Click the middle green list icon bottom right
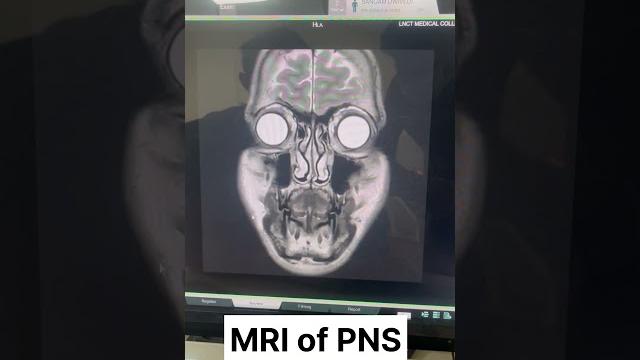 pos(436,315)
